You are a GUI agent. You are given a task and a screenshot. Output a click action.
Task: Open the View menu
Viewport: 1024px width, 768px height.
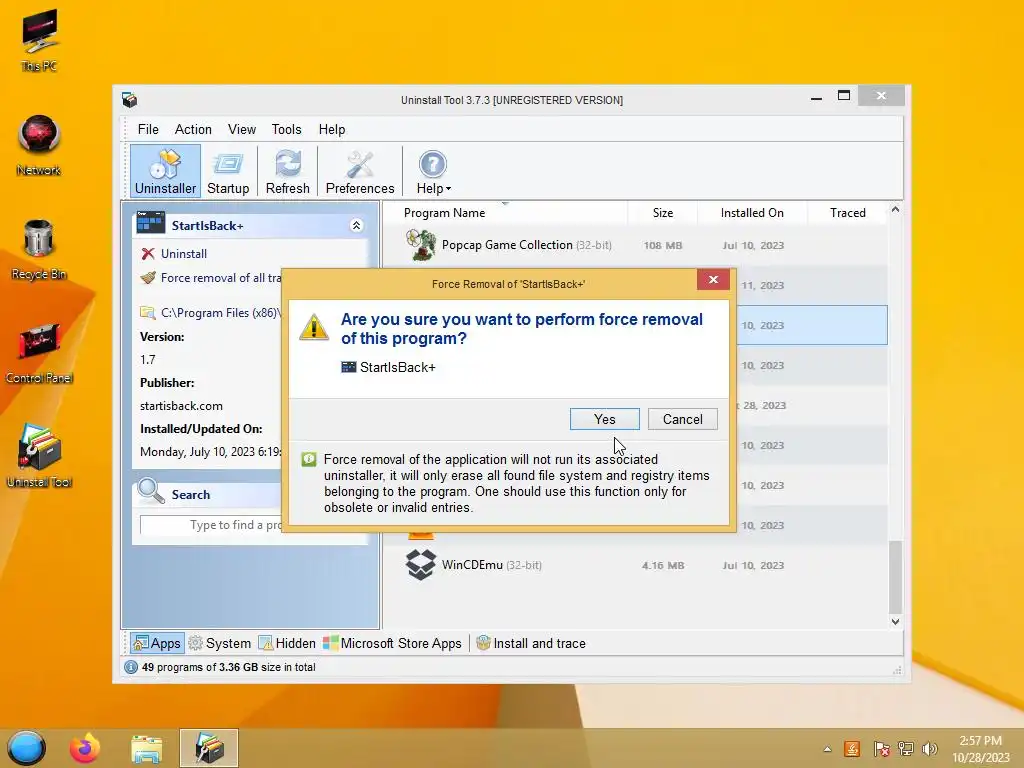coord(242,129)
